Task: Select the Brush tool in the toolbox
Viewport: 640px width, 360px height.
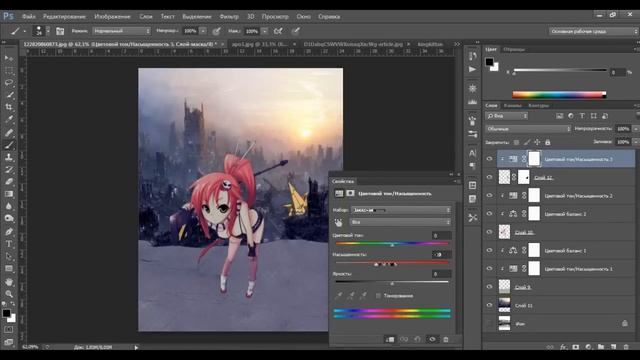Action: pyautogui.click(x=9, y=145)
